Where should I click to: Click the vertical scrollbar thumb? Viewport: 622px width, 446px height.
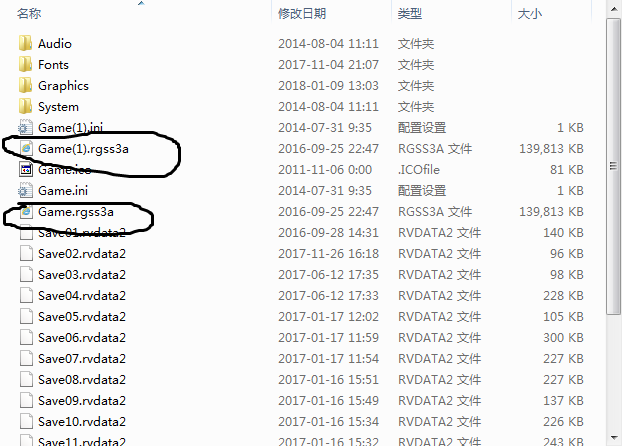(x=613, y=166)
